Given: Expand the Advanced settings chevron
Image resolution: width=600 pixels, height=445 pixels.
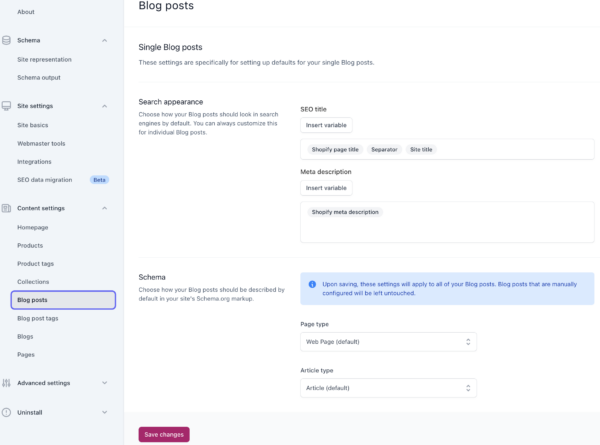Looking at the screenshot, I should (x=105, y=382).
